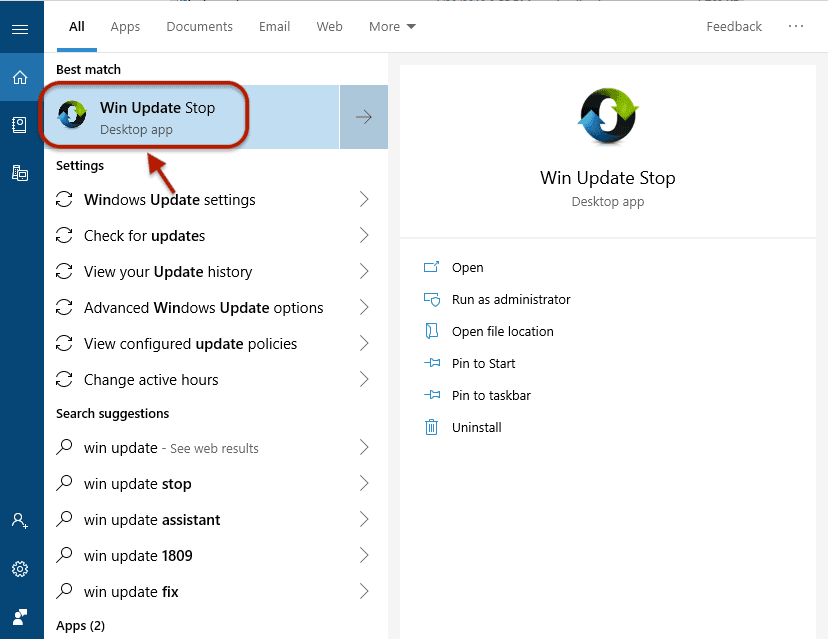Click the large Win Update Stop preview icon

pyautogui.click(x=608, y=117)
